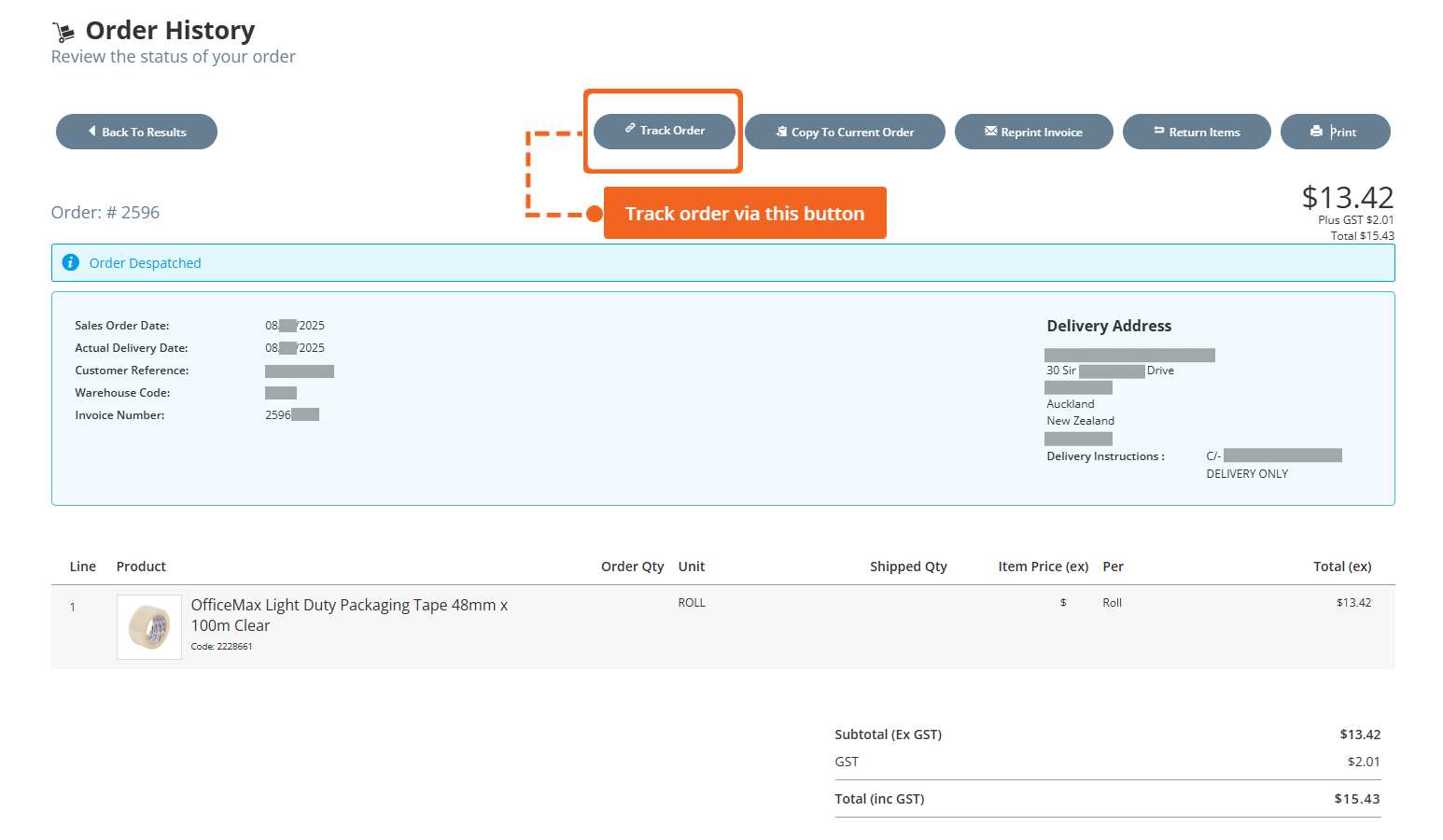1443x840 pixels.
Task: Click the return arrow icon on Return Items
Action: point(1157,132)
